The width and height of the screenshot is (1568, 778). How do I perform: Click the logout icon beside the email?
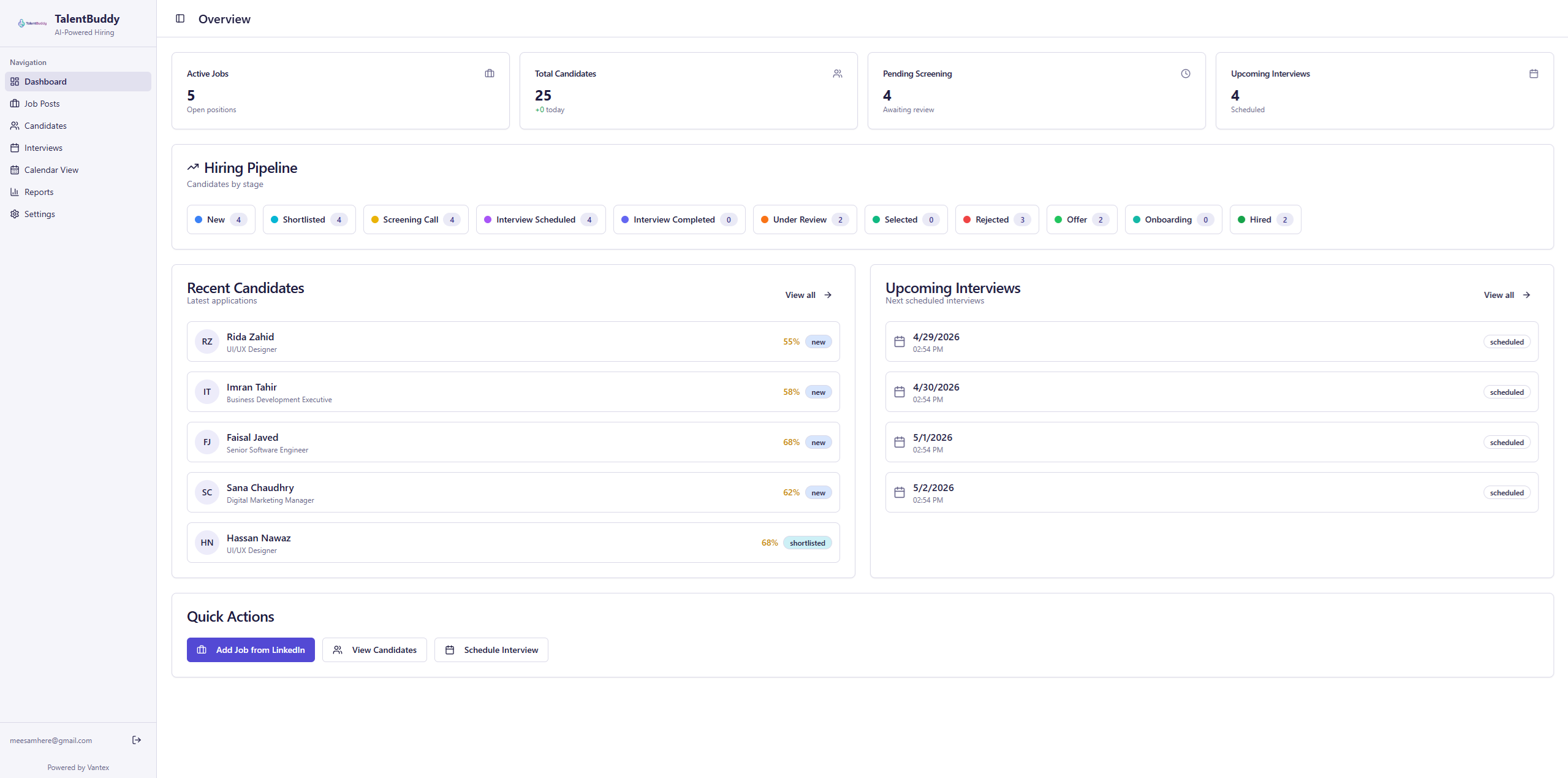coord(137,740)
